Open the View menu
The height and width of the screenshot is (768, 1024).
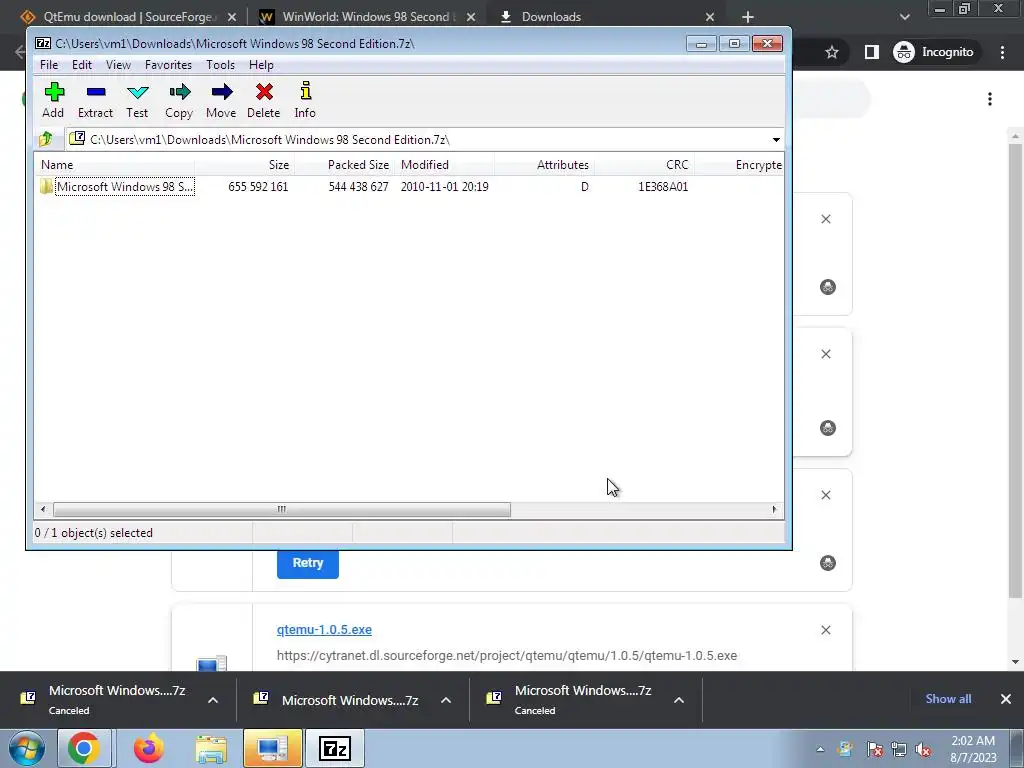tap(118, 65)
